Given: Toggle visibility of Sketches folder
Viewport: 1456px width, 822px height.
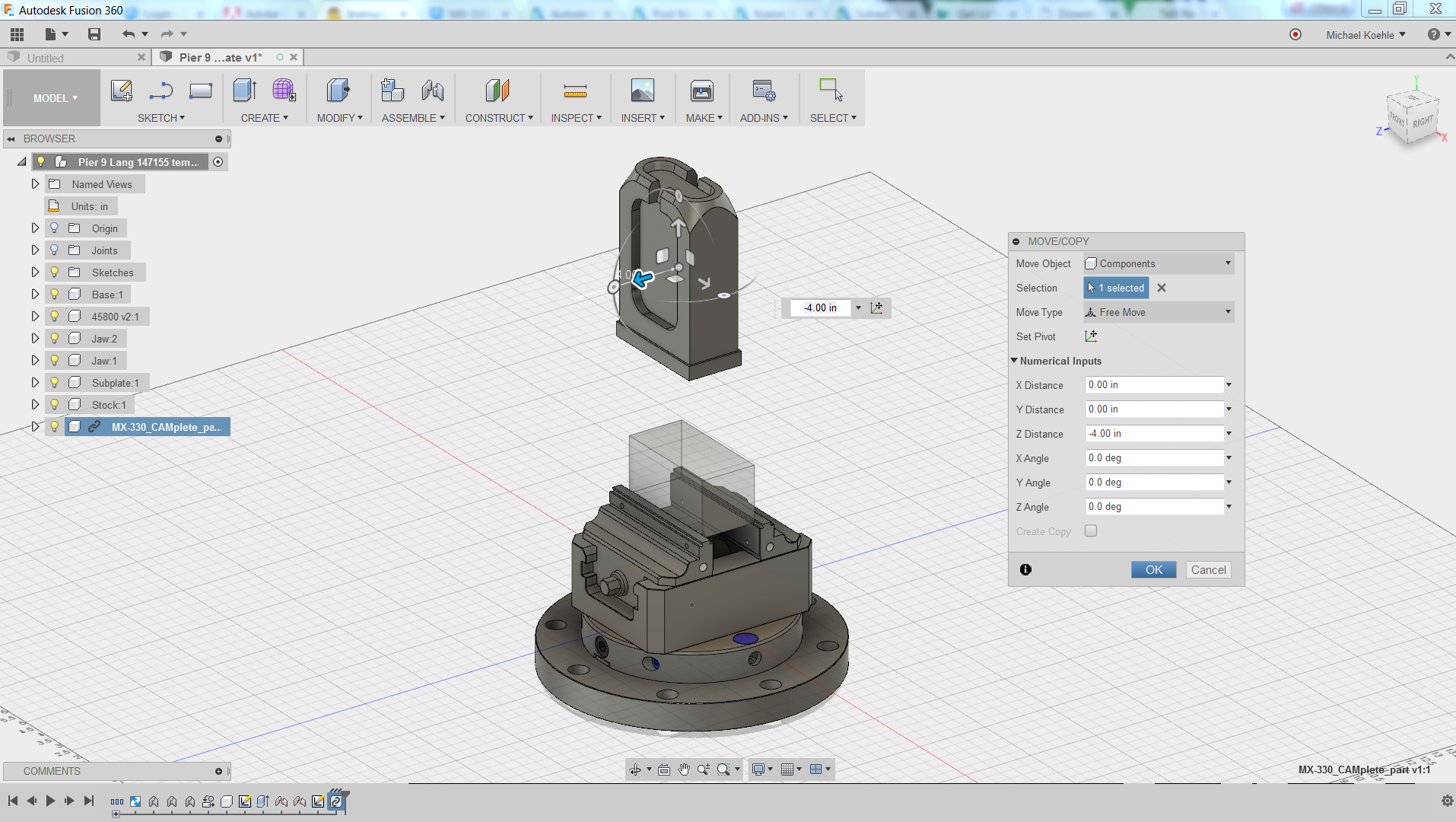Looking at the screenshot, I should click(55, 272).
